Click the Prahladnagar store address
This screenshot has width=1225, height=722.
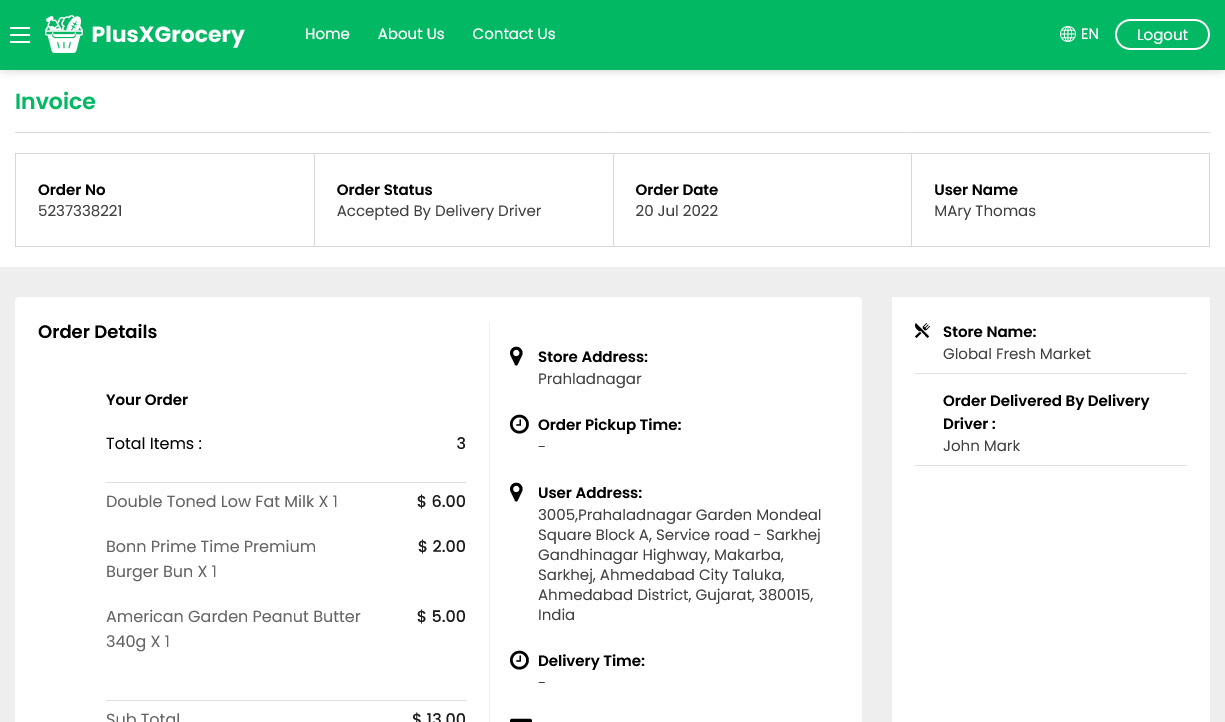590,379
